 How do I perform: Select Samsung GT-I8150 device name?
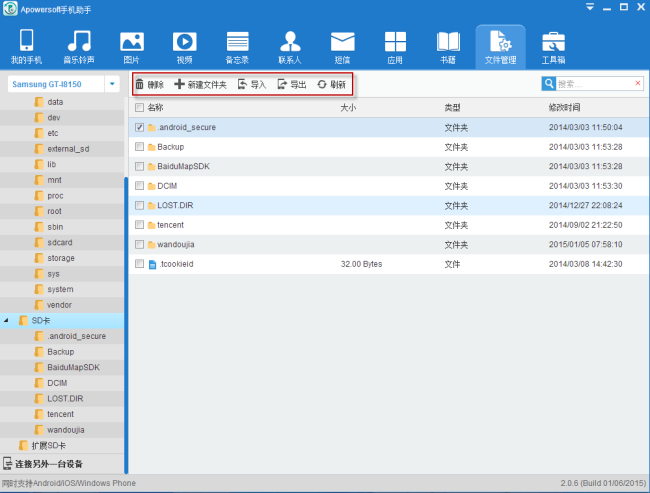click(x=47, y=84)
